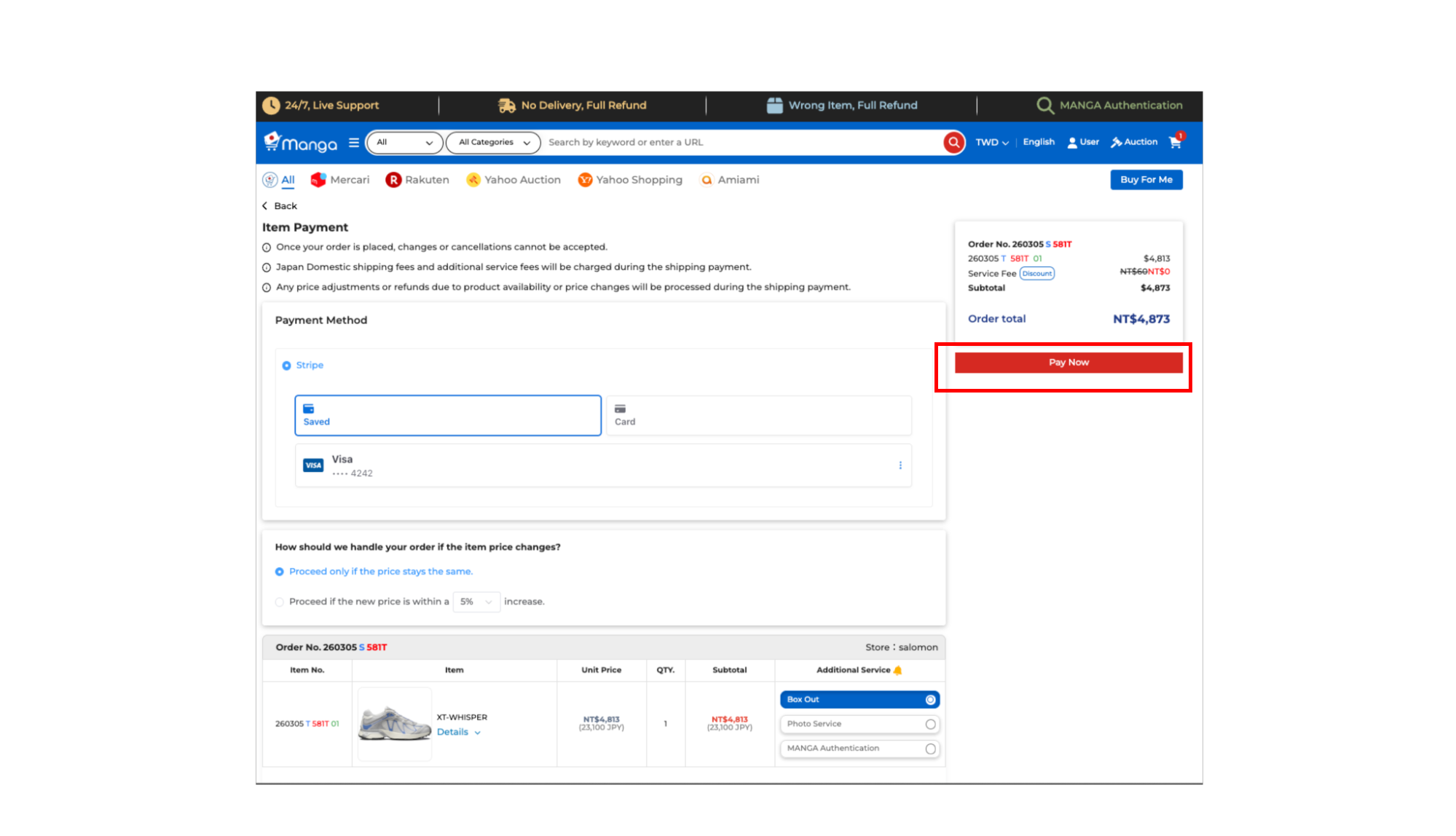Click the Buy For Me button
Image resolution: width=1456 pixels, height=836 pixels.
[x=1146, y=180]
